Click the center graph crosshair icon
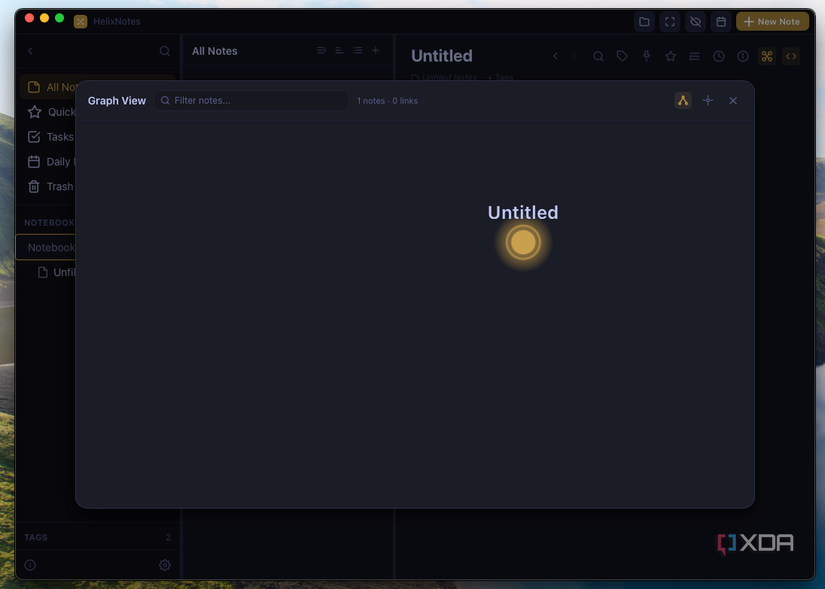The image size is (825, 589). 708,101
